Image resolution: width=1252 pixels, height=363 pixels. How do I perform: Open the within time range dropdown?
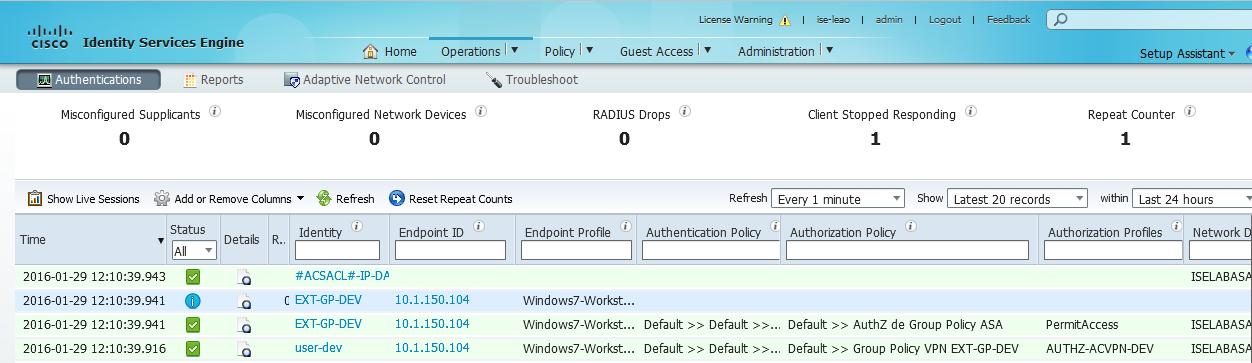tap(1192, 199)
